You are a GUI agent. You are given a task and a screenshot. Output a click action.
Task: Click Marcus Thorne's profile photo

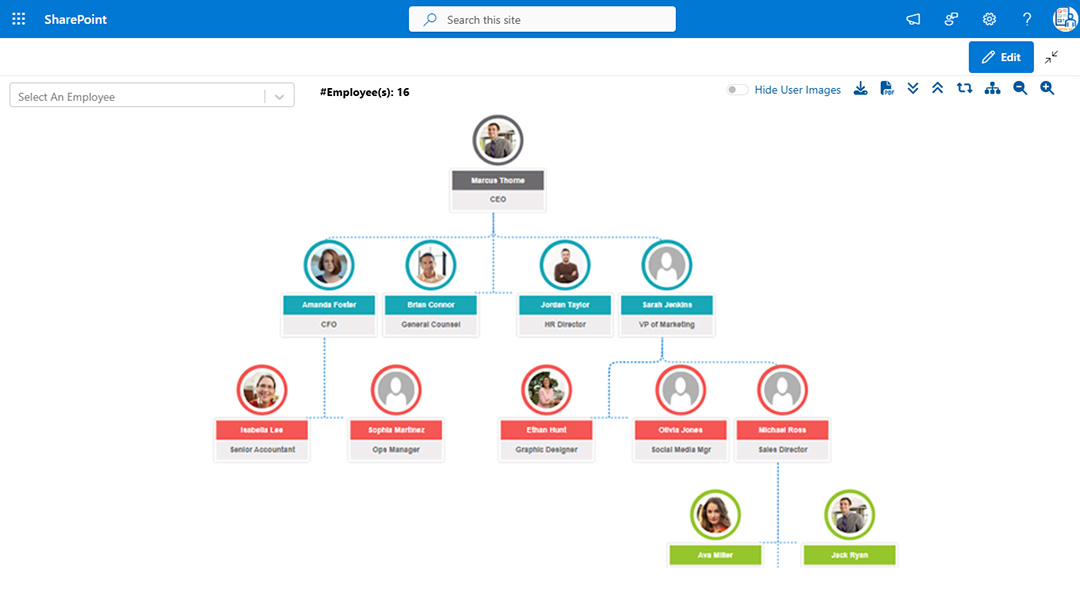click(x=497, y=139)
